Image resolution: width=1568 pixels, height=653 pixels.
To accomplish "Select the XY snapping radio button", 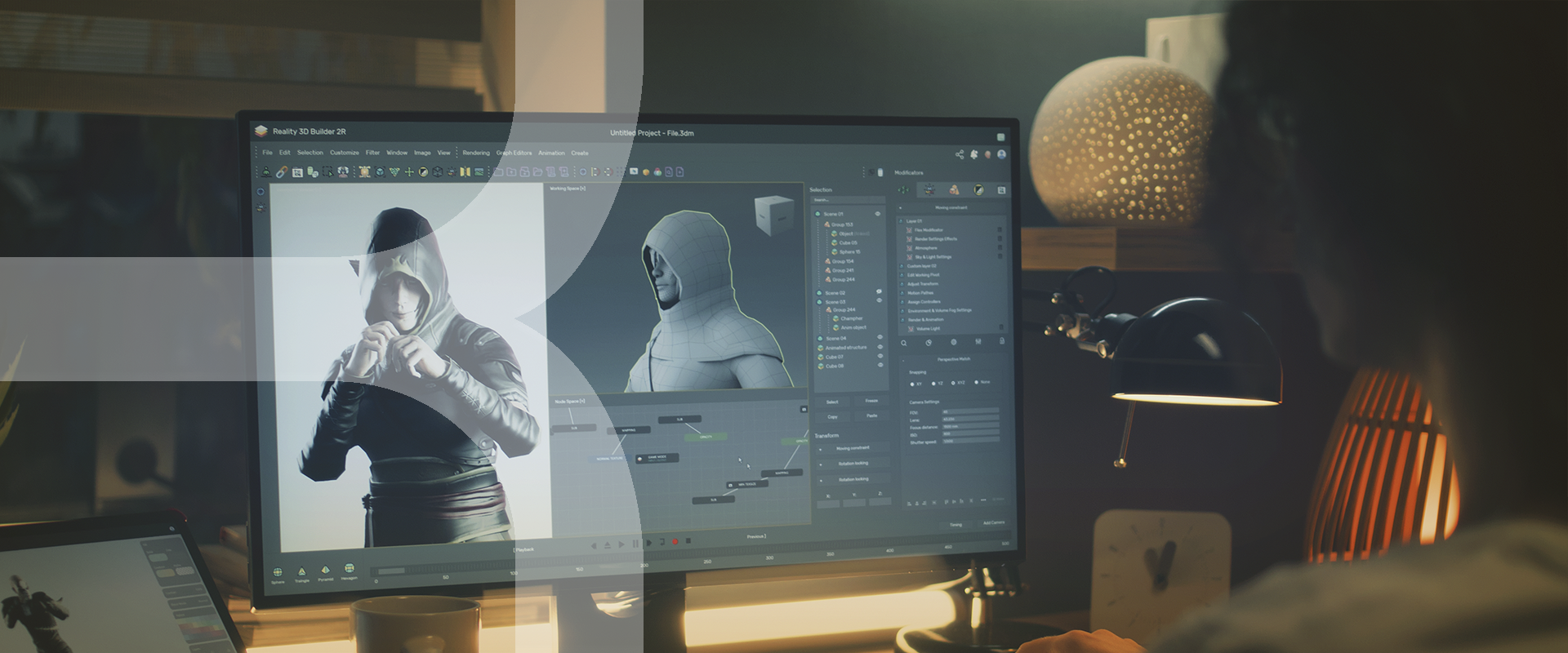I will 912,384.
